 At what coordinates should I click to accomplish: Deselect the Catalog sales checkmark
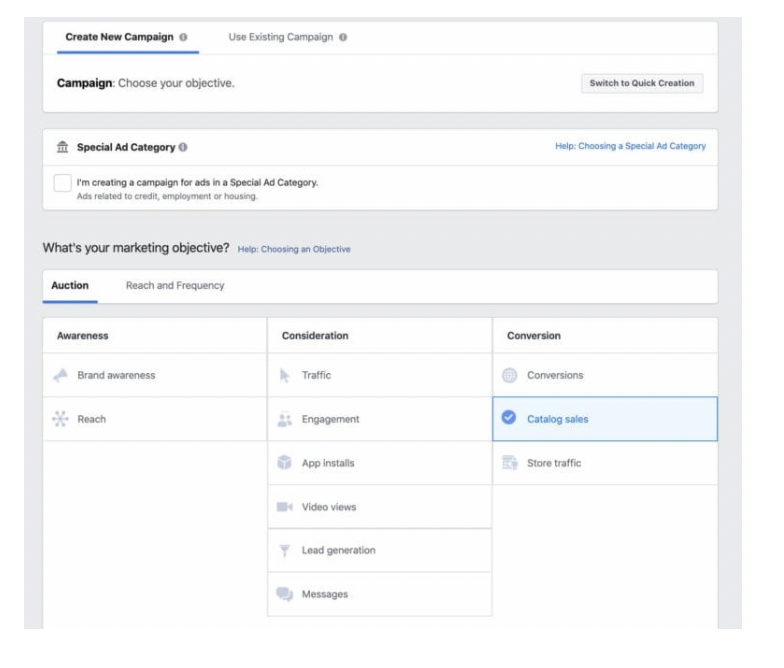click(x=509, y=419)
